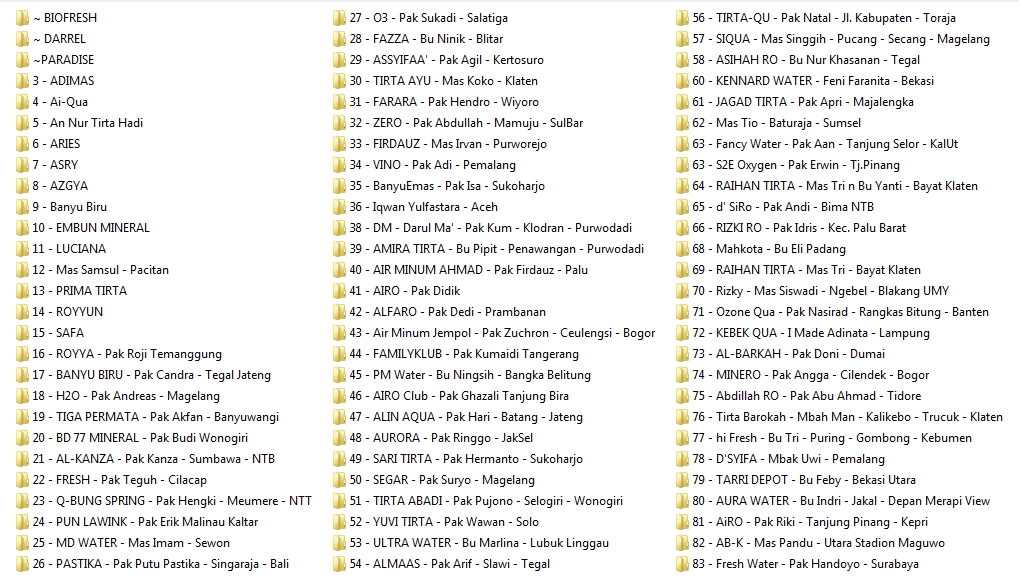Select '5 - An Nur Tirta Hadi' folder name
The image size is (1019, 582).
click(x=88, y=123)
